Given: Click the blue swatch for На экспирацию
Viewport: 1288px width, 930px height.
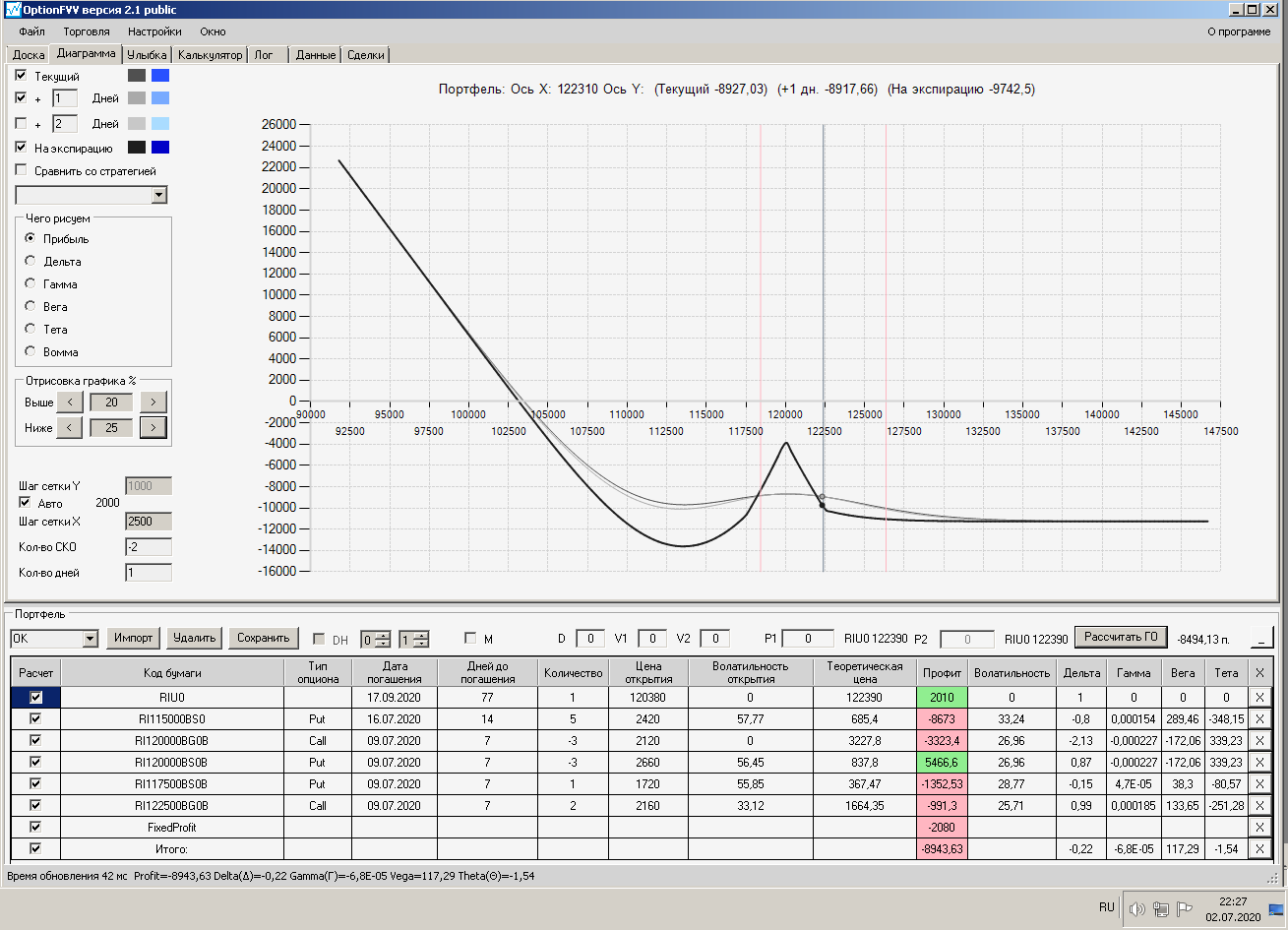Looking at the screenshot, I should click(x=160, y=148).
